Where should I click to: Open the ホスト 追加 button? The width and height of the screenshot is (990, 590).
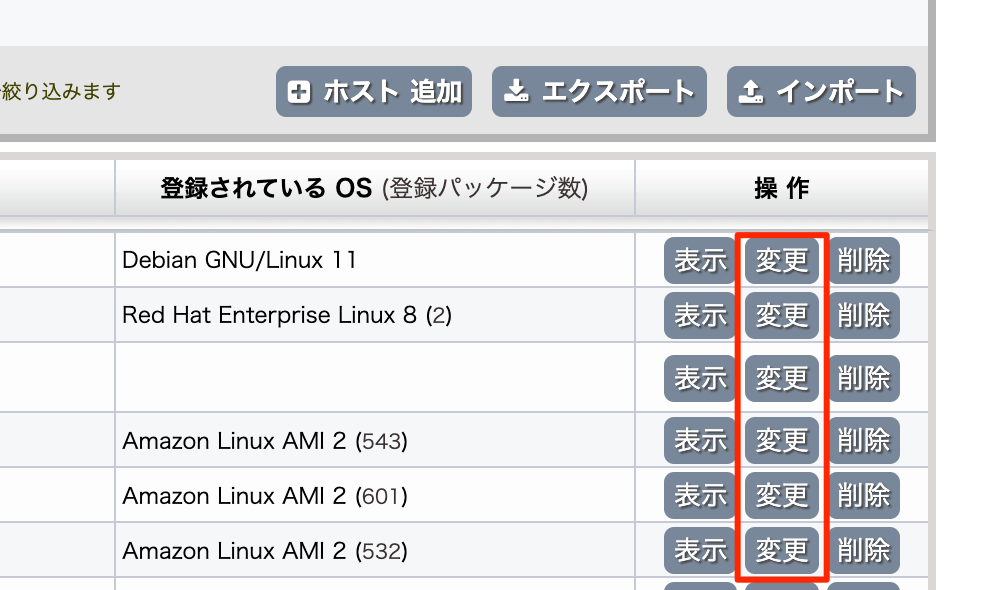[x=374, y=92]
